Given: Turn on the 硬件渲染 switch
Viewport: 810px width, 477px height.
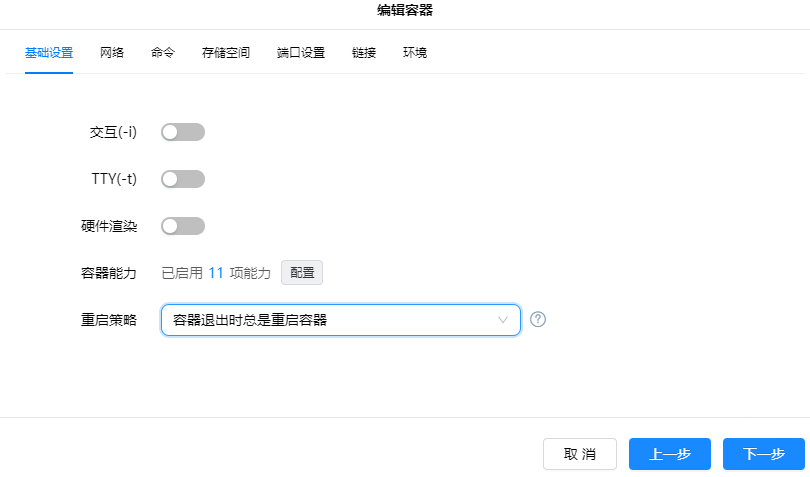Looking at the screenshot, I should click(x=183, y=226).
